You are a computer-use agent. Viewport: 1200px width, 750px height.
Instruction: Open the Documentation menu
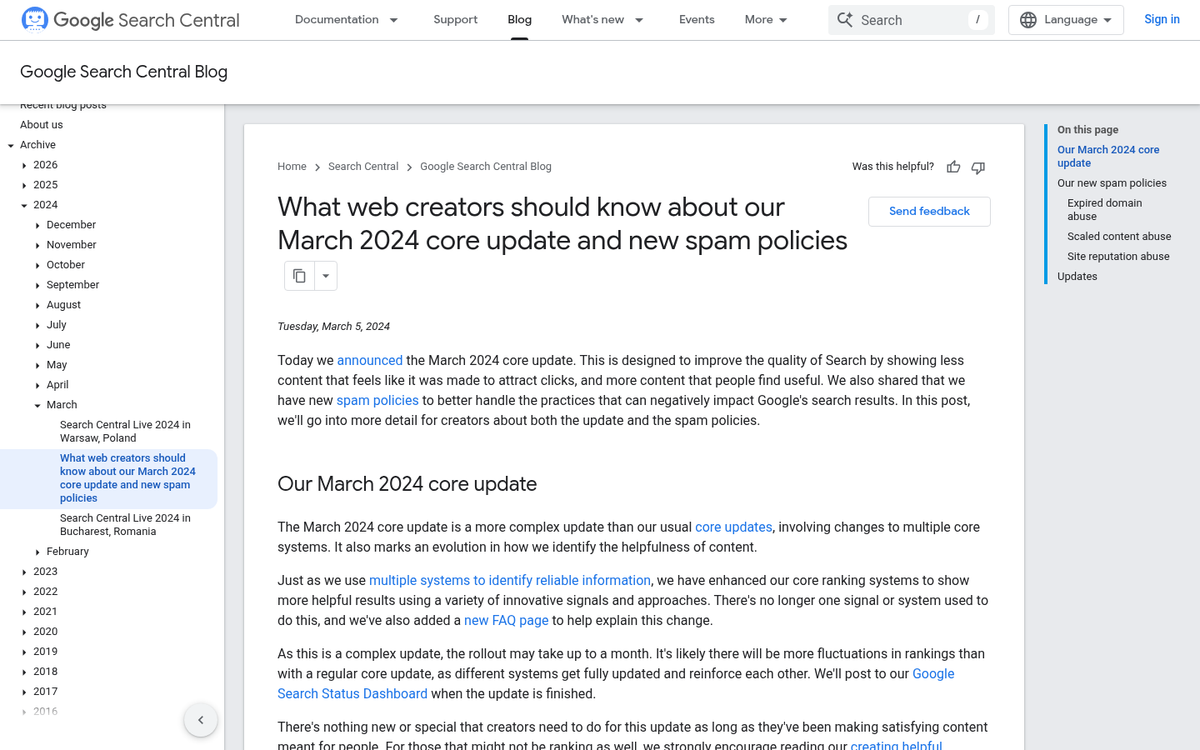pos(347,20)
